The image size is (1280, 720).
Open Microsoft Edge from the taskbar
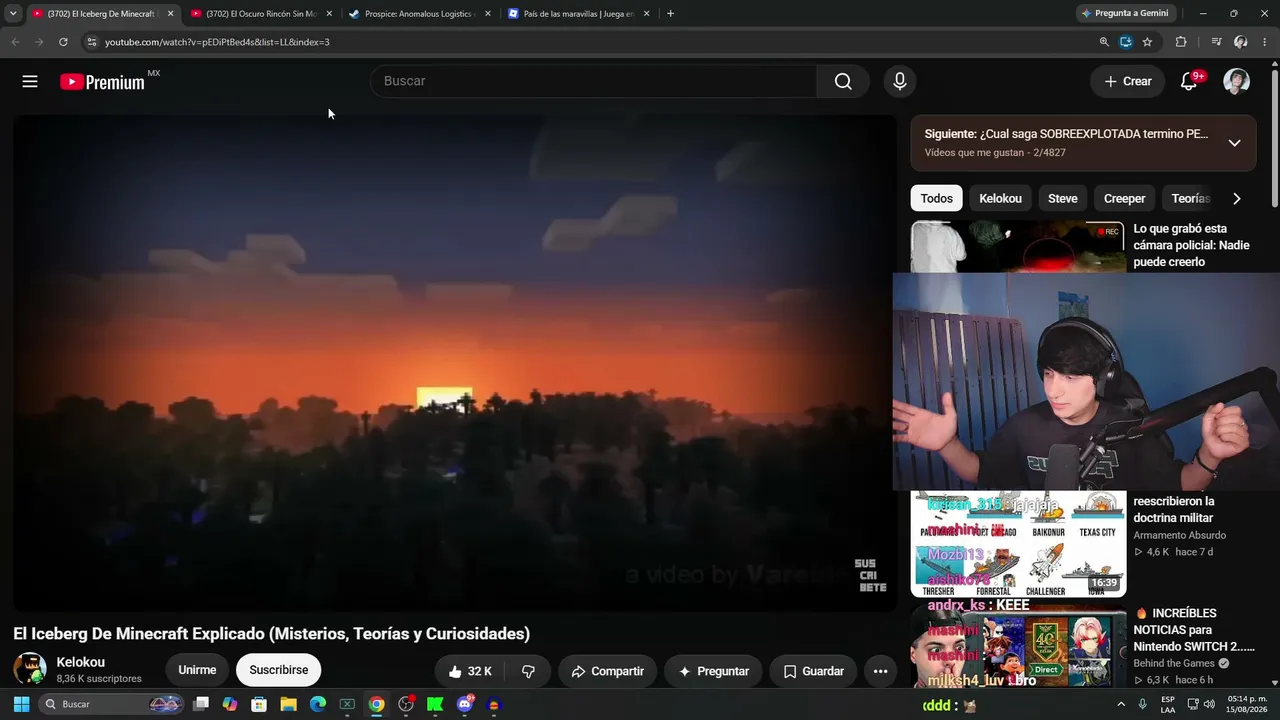tap(318, 704)
